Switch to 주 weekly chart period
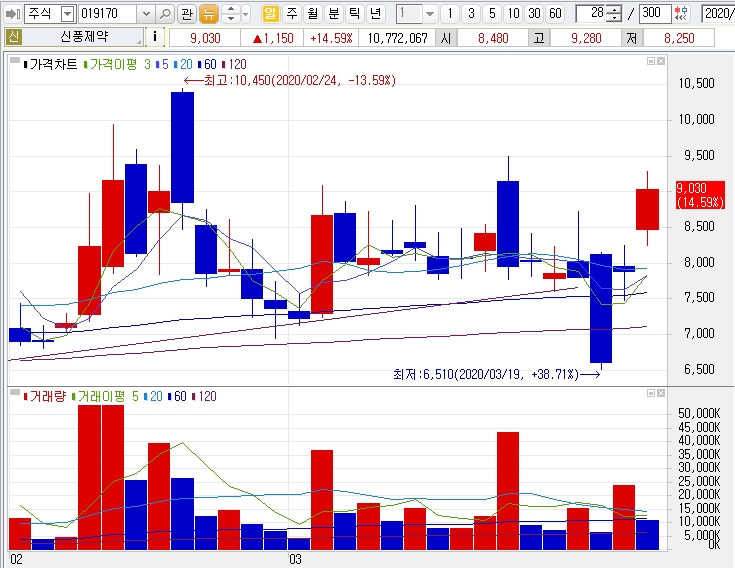This screenshot has width=735, height=568. [x=292, y=14]
